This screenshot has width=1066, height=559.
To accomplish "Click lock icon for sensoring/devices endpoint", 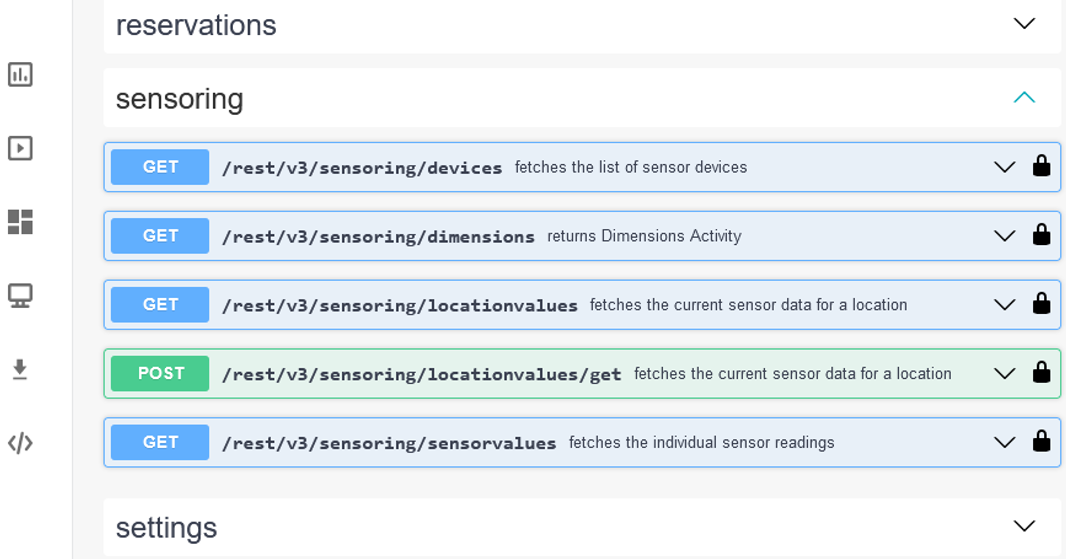I will [1042, 166].
